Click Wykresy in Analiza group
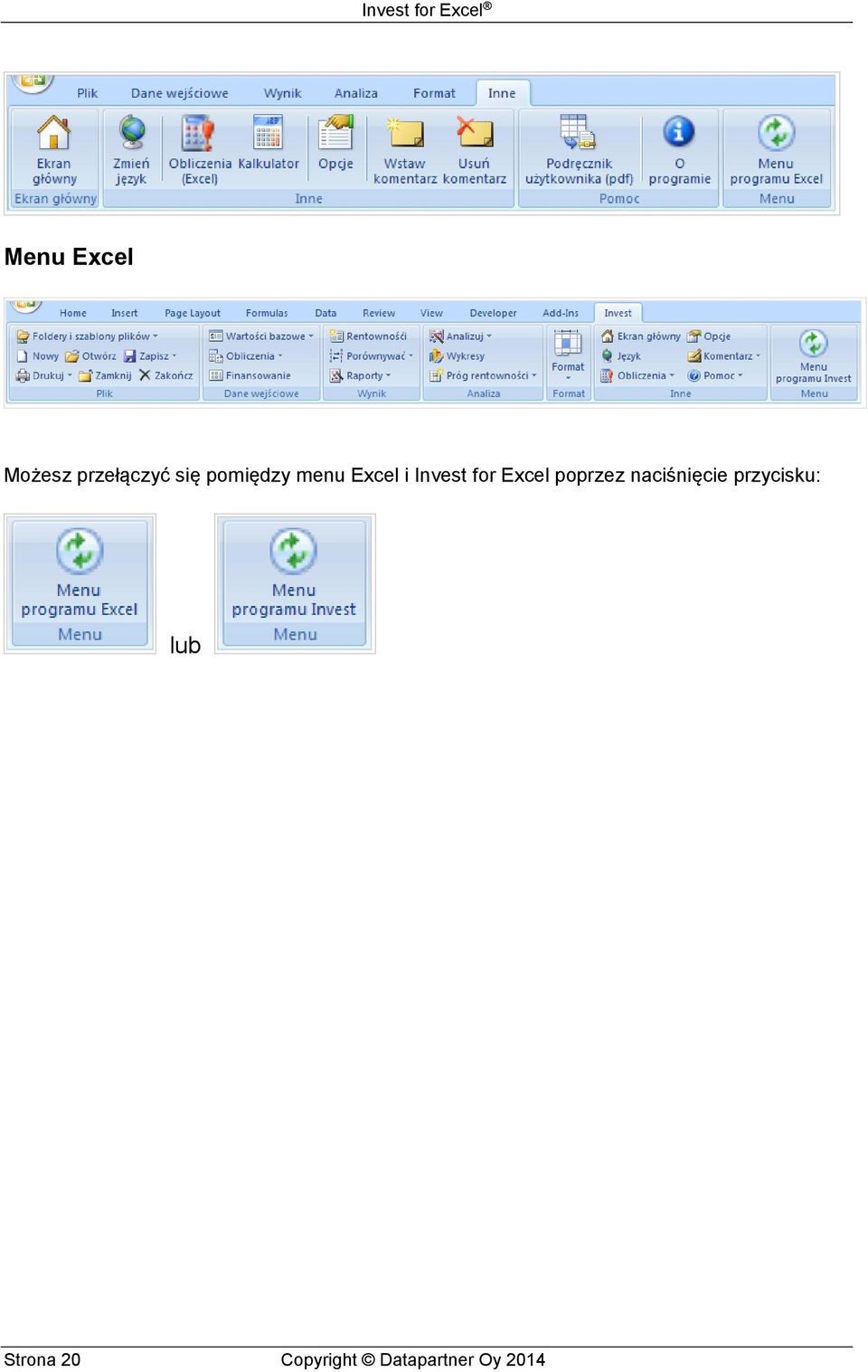The height and width of the screenshot is (1372, 868). [x=457, y=356]
